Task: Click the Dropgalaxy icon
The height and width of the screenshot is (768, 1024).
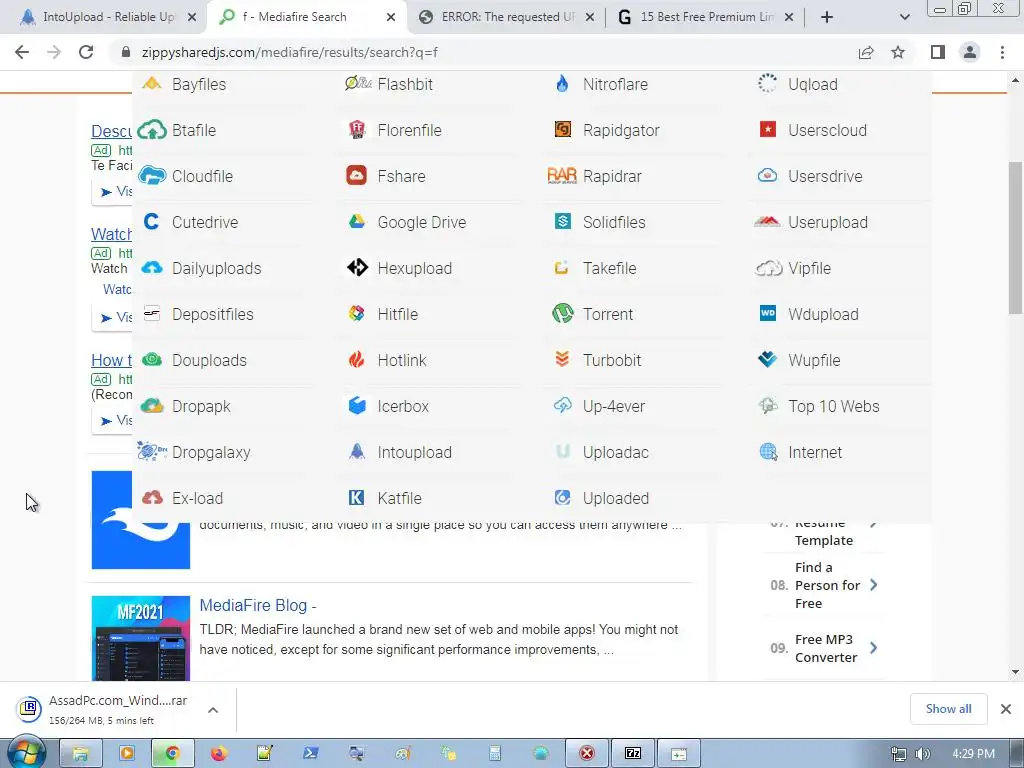Action: click(x=152, y=451)
